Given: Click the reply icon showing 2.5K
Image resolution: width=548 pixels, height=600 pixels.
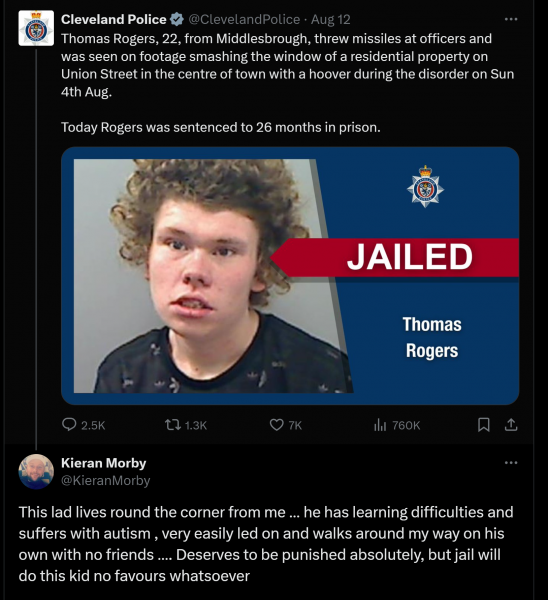Looking at the screenshot, I should [x=69, y=425].
